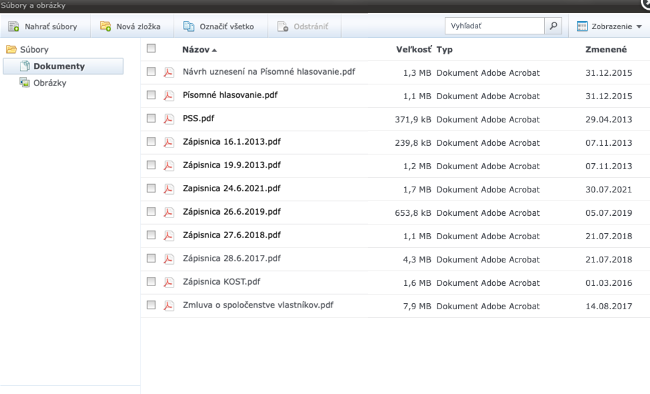Toggle the select-all checkbox in header row
This screenshot has width=650, height=394.
tap(151, 49)
